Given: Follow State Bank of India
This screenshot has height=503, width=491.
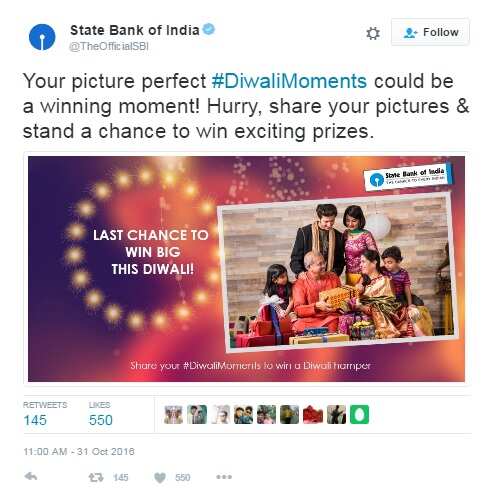Looking at the screenshot, I should [430, 32].
